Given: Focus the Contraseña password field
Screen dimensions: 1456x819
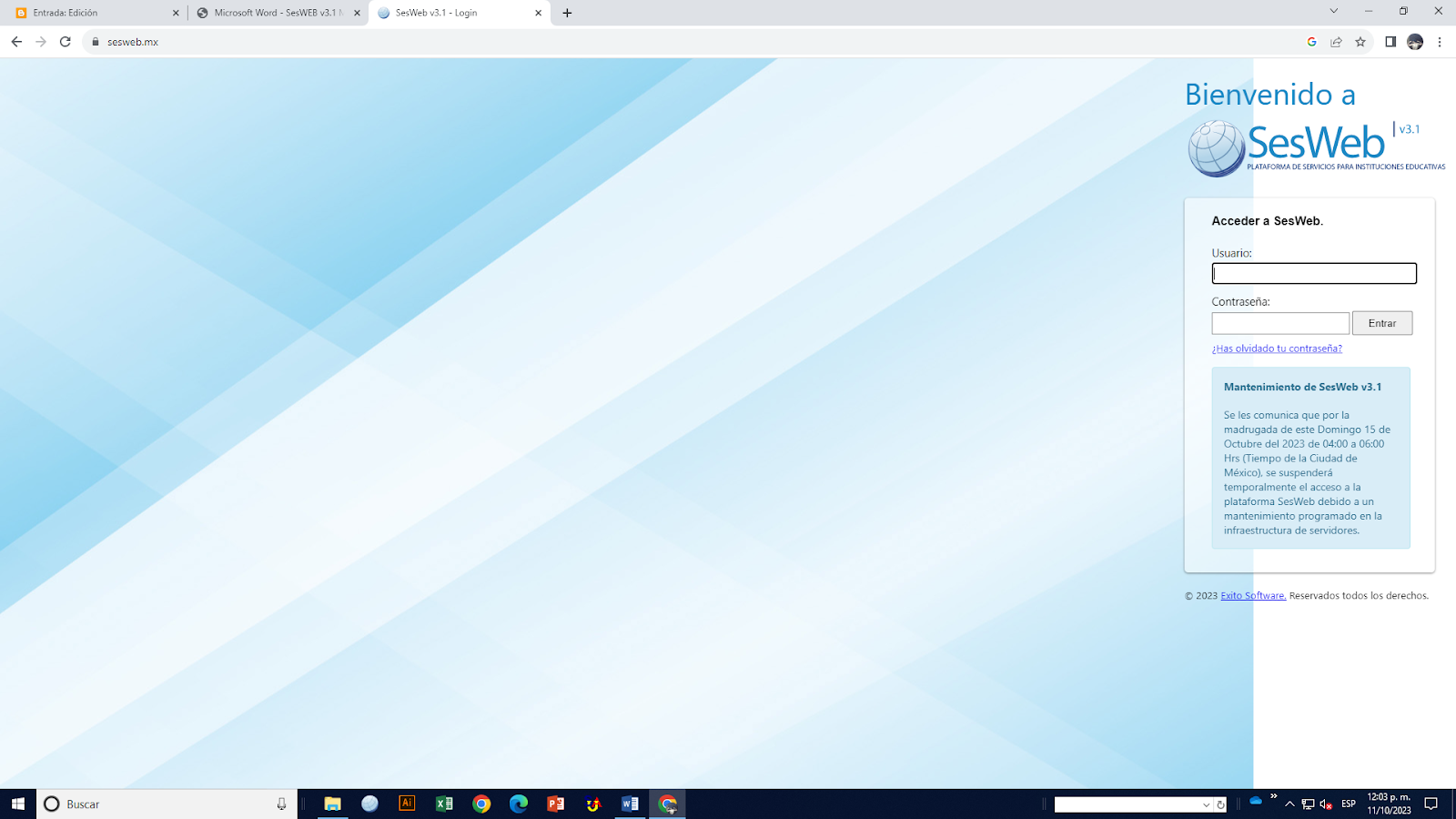Looking at the screenshot, I should click(x=1280, y=323).
